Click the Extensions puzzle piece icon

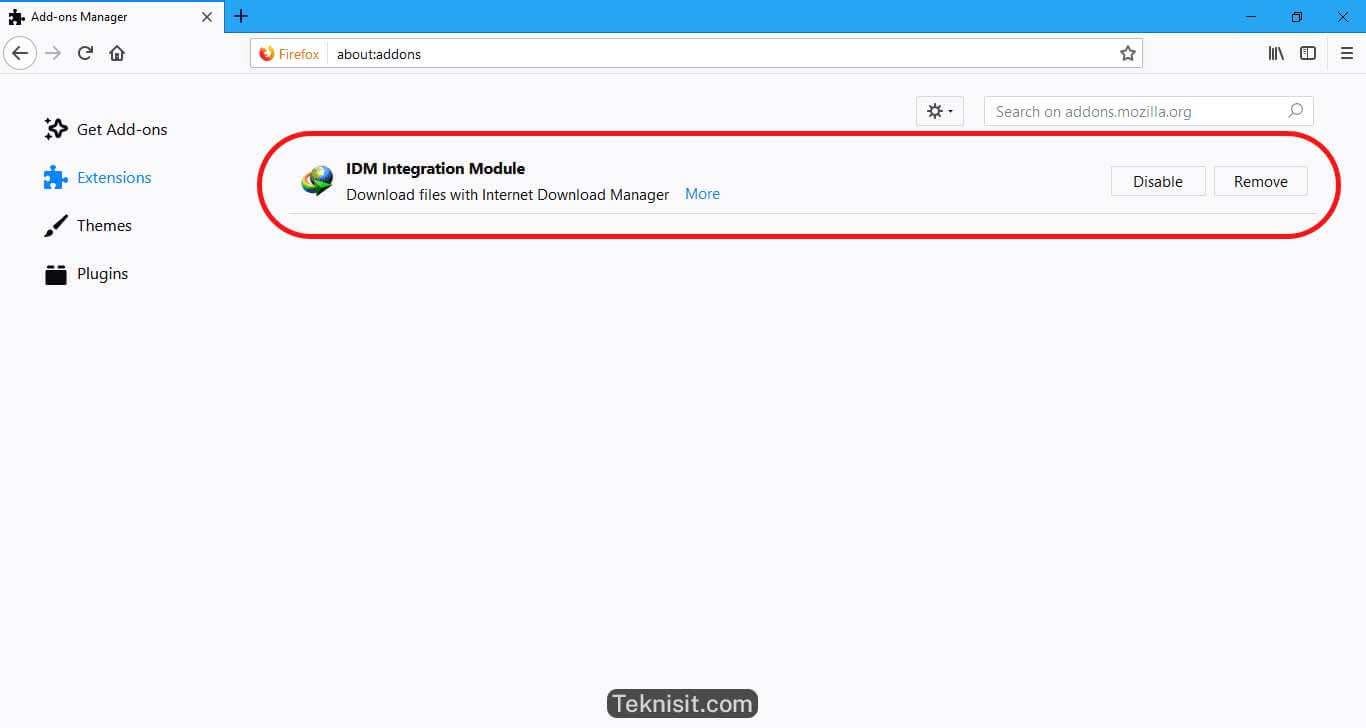click(x=55, y=178)
